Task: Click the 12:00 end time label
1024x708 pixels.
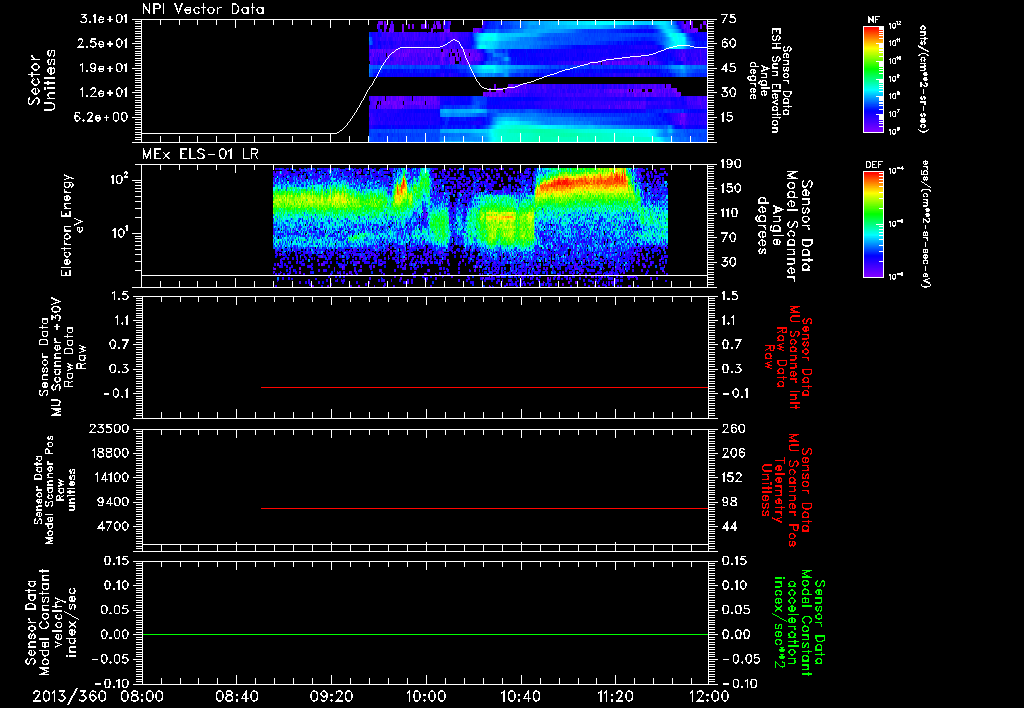Action: pos(709,696)
